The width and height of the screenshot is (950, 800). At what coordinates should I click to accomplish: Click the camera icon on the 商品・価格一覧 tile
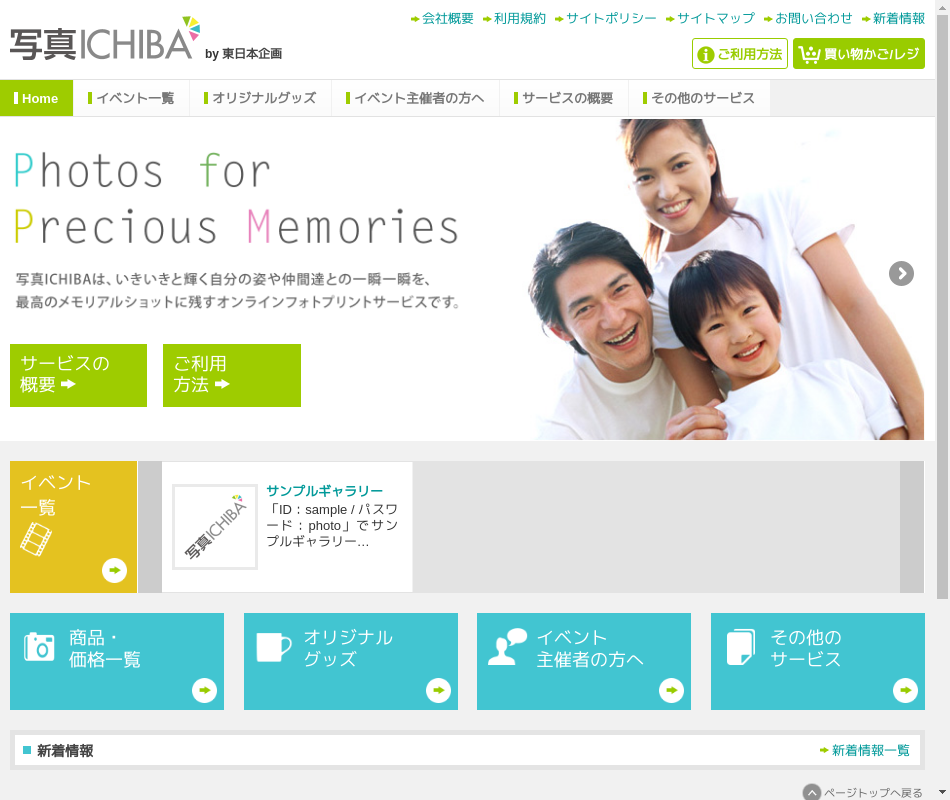(39, 647)
